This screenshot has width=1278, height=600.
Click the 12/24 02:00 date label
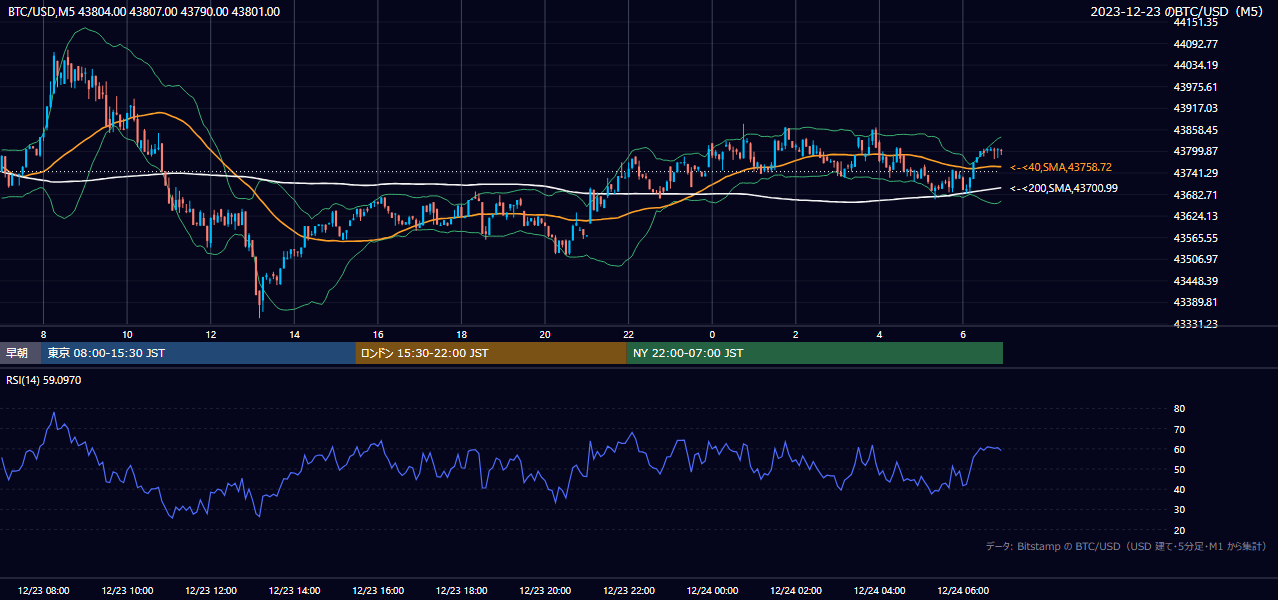(796, 591)
